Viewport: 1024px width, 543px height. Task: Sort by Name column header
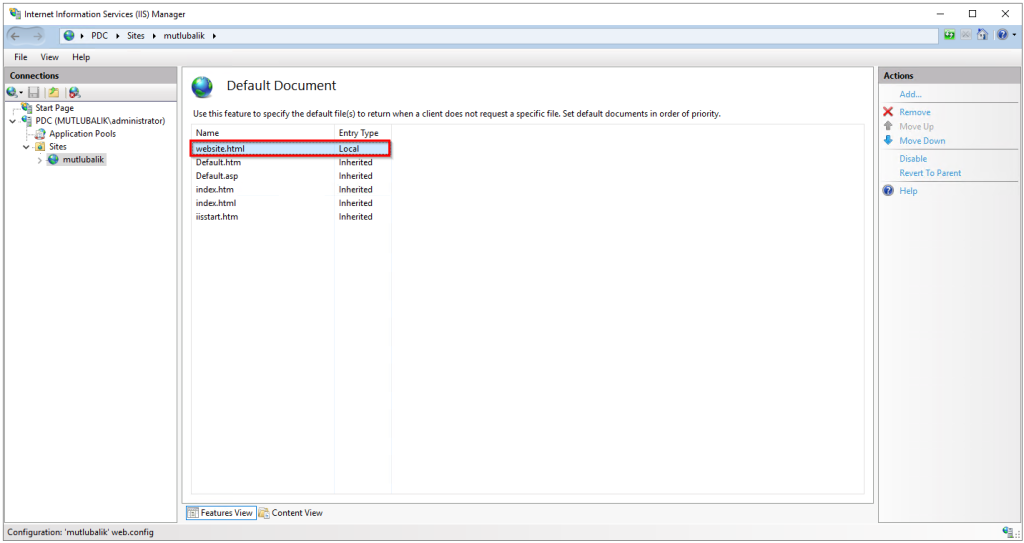(x=263, y=133)
